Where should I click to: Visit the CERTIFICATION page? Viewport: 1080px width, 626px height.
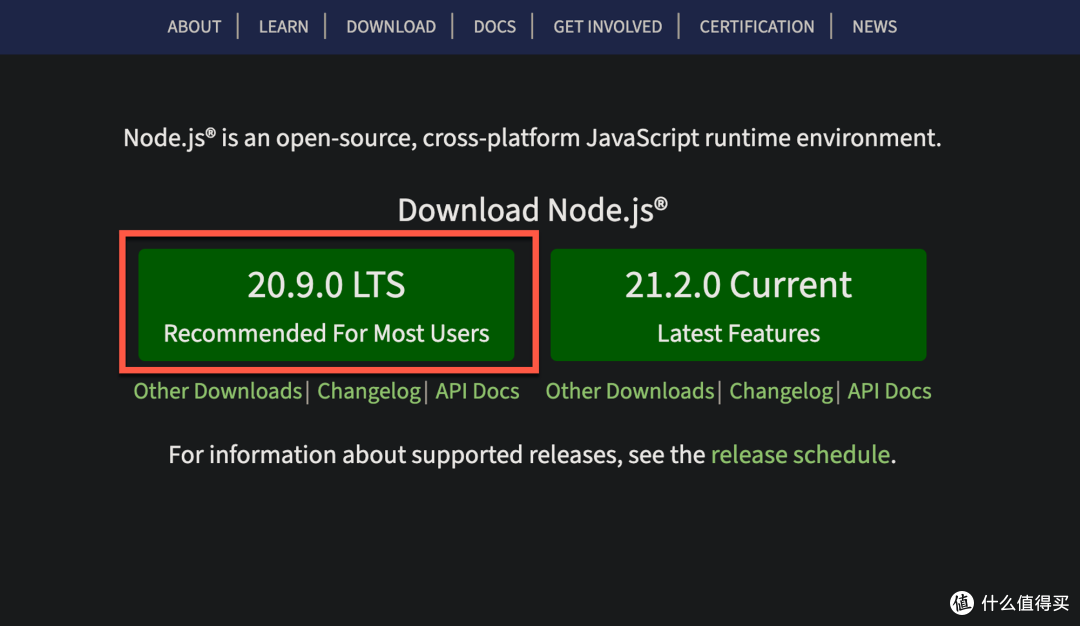point(757,27)
